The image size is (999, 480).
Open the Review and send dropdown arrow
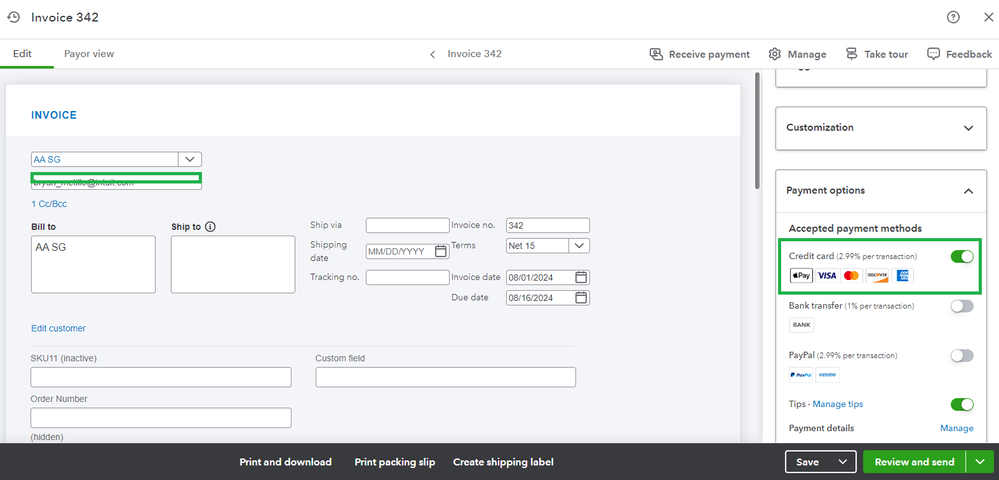978,462
